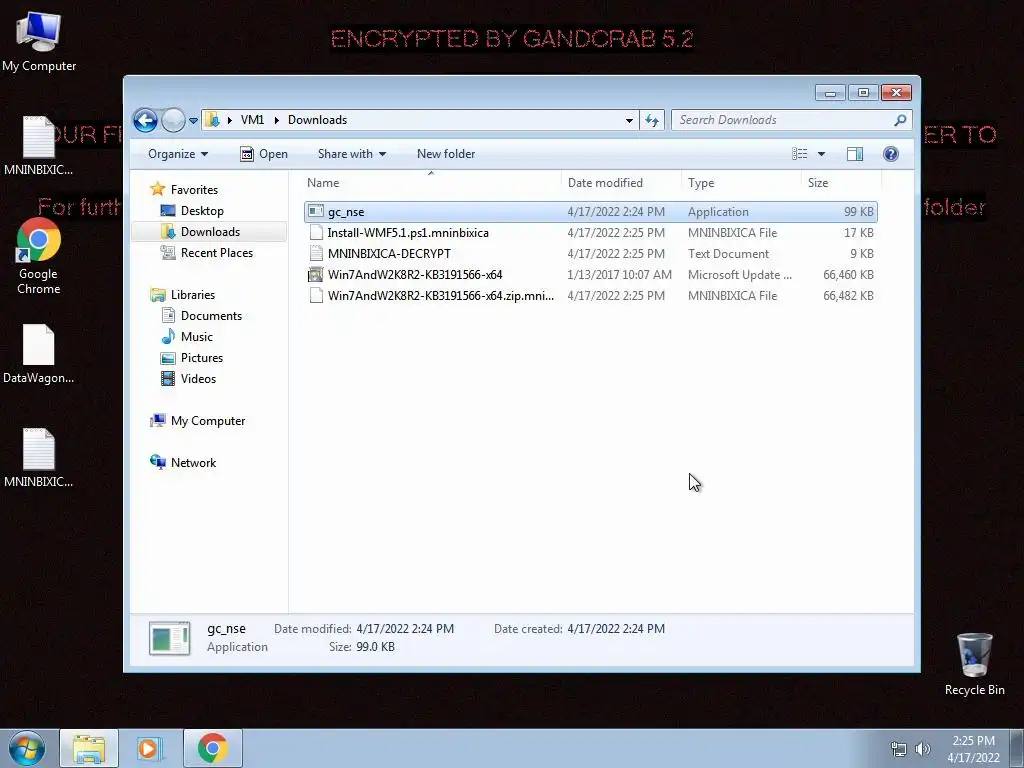The image size is (1024, 768).
Task: Select the My Computer desktop icon
Action: pyautogui.click(x=39, y=40)
